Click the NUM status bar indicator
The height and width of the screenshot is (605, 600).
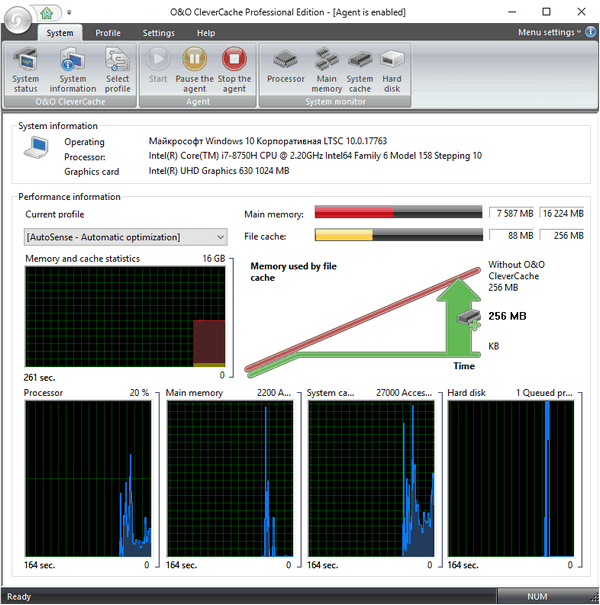[x=537, y=597]
